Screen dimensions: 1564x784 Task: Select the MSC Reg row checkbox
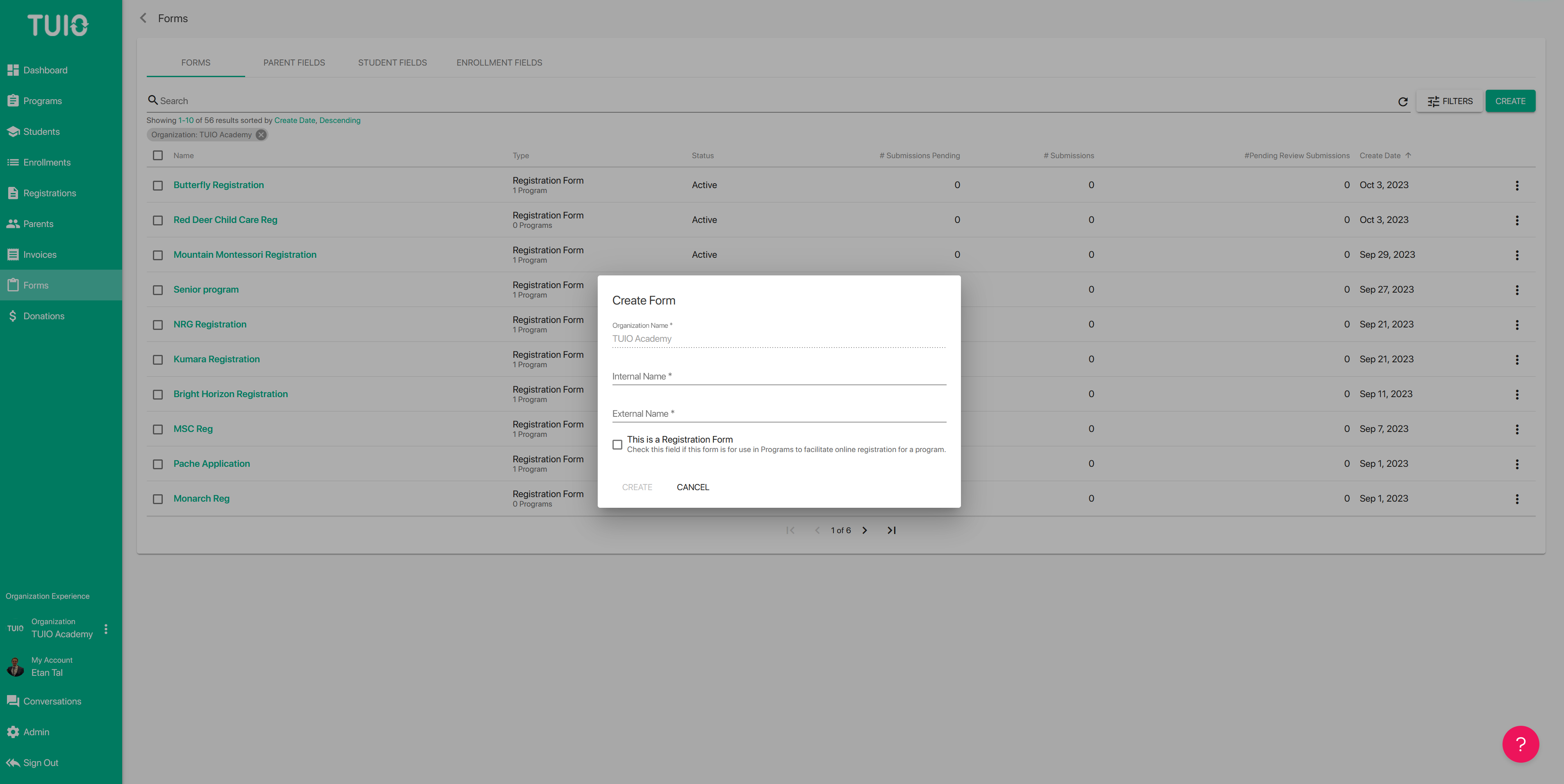[158, 429]
